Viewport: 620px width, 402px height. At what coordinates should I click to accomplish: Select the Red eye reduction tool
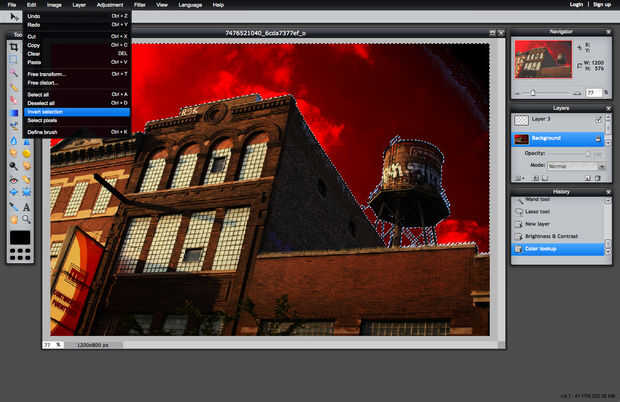(x=14, y=180)
